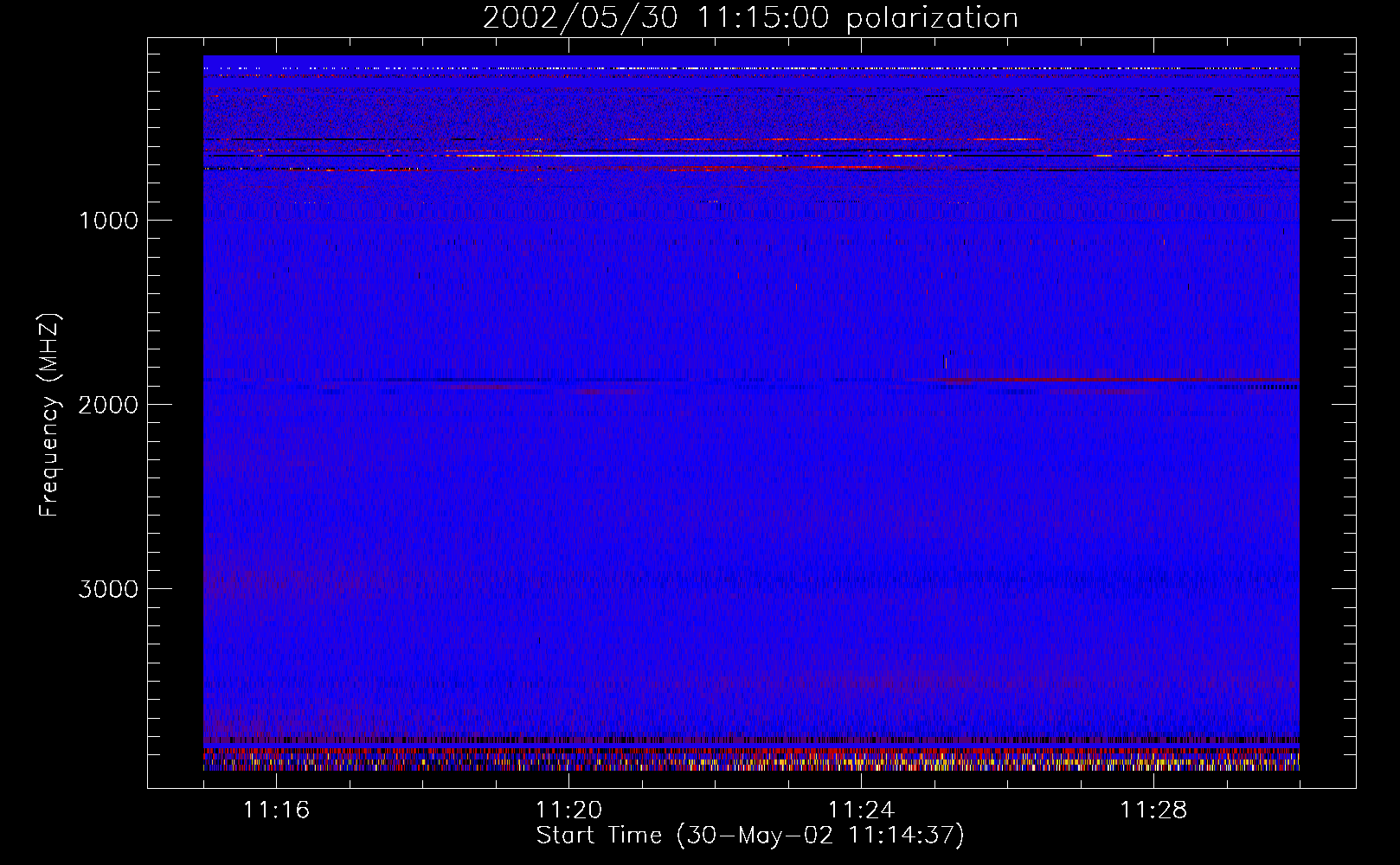Image resolution: width=1400 pixels, height=865 pixels.
Task: Click the 11:24 time tick label
Action: 861,811
